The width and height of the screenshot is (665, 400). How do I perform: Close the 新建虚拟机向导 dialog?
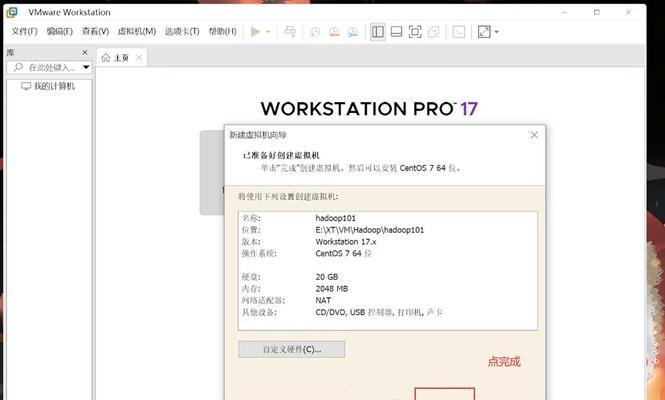(x=534, y=135)
